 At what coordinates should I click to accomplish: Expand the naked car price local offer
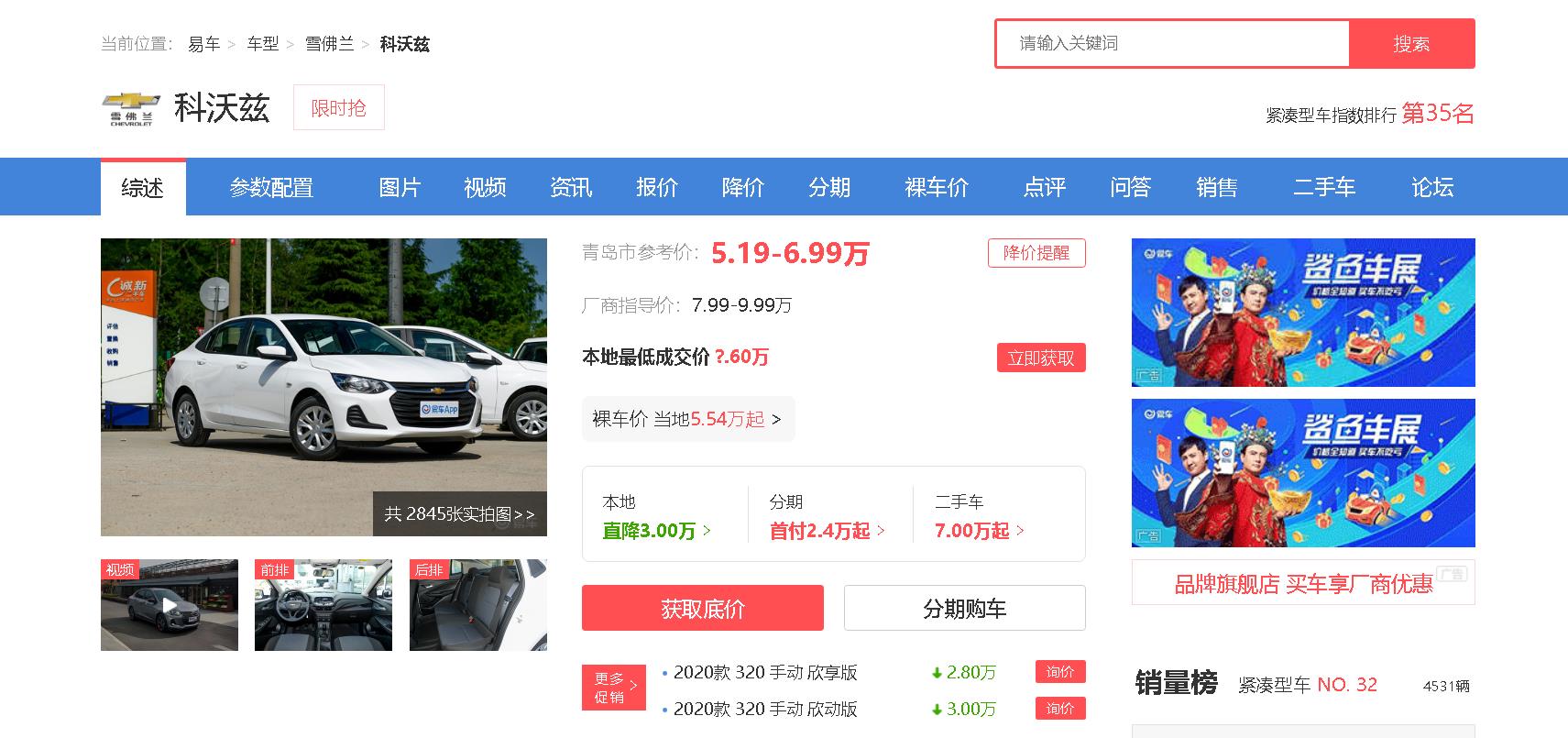(x=687, y=419)
